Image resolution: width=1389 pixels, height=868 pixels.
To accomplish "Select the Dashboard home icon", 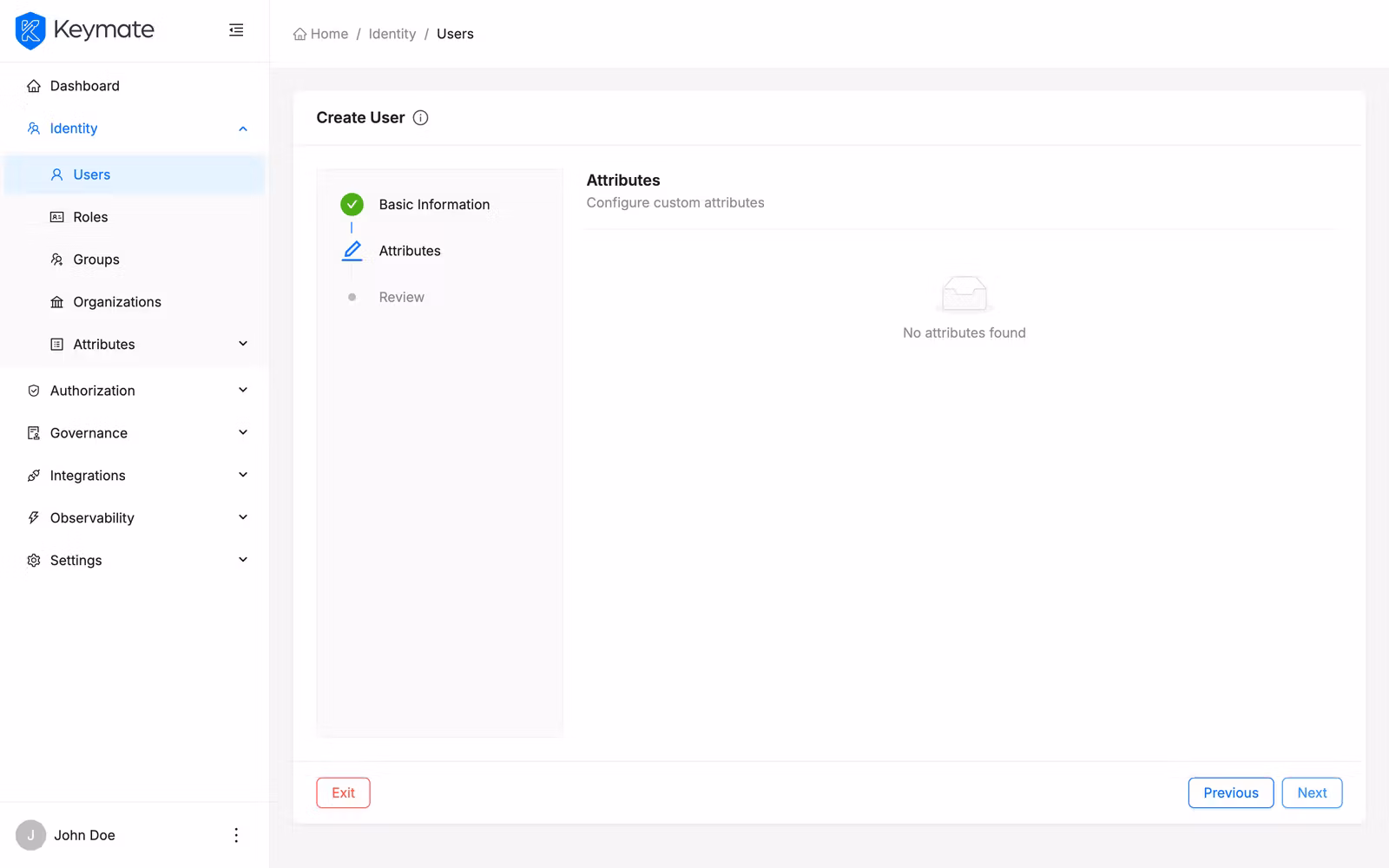I will tap(33, 85).
